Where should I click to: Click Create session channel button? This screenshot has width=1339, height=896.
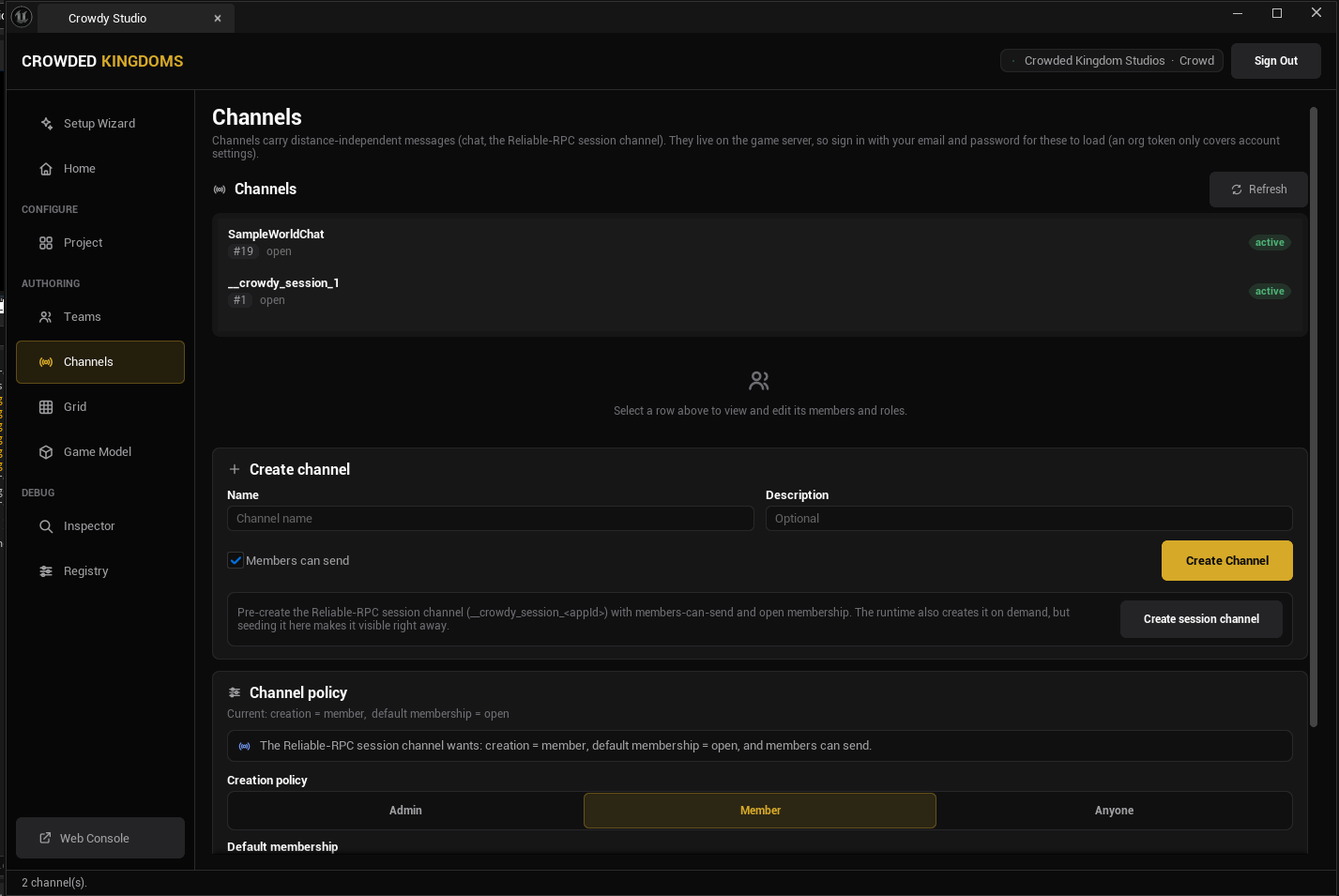[x=1201, y=619]
